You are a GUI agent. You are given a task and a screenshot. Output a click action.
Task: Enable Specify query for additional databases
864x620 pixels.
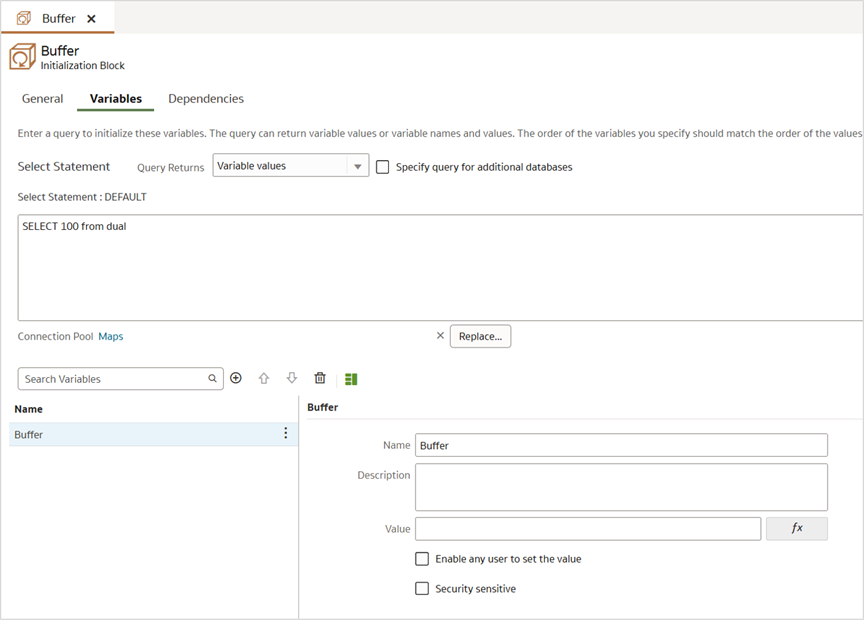click(382, 167)
